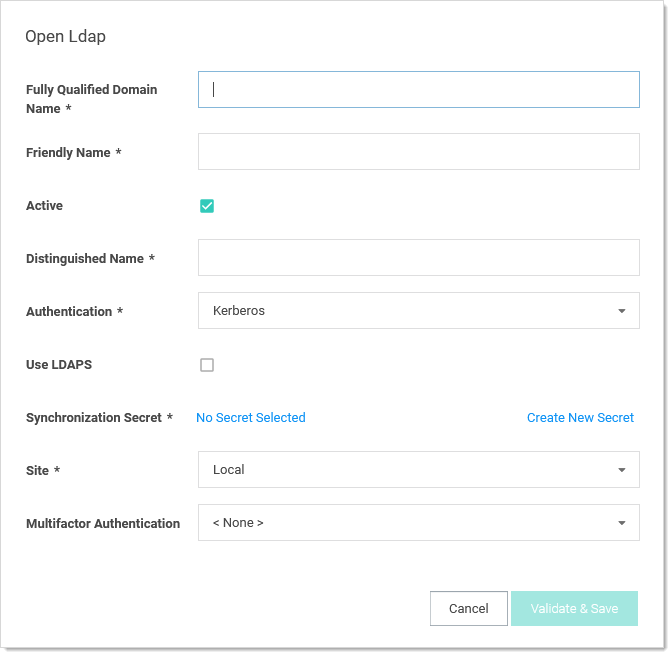The image size is (672, 656).
Task: Focus the Fully Qualified Domain Name field
Action: 419,90
